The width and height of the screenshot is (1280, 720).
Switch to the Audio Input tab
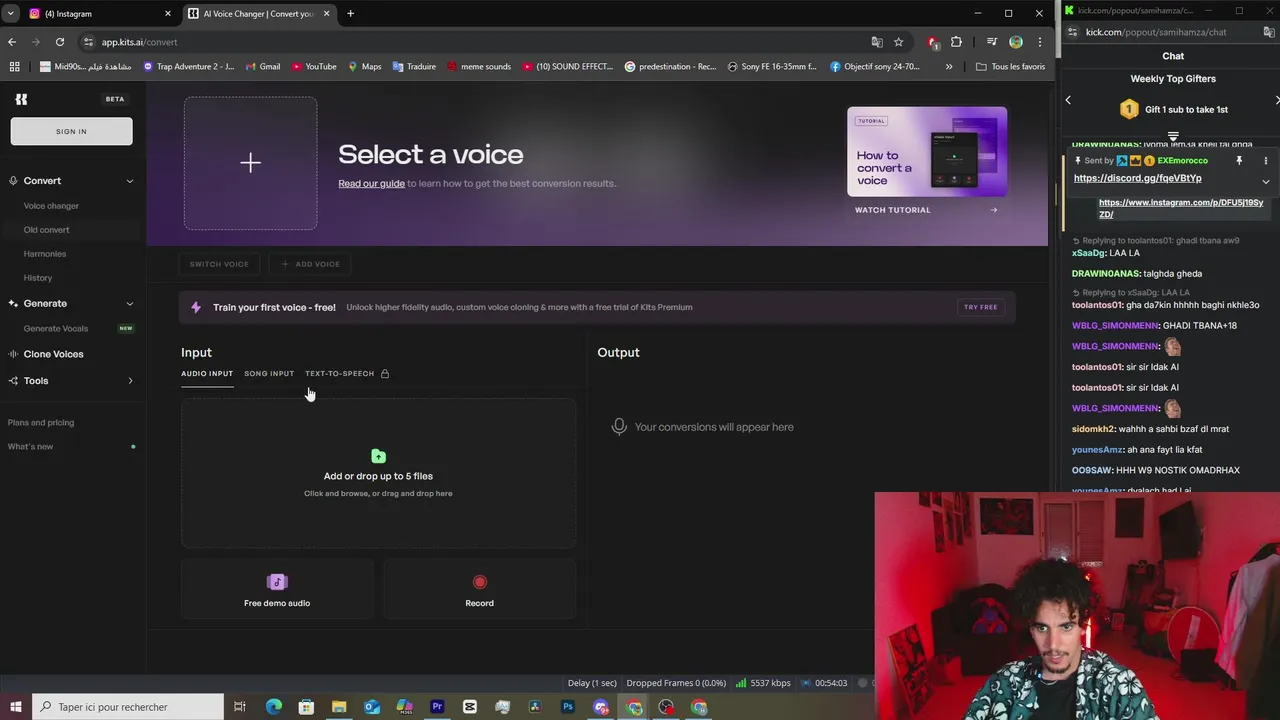[207, 374]
